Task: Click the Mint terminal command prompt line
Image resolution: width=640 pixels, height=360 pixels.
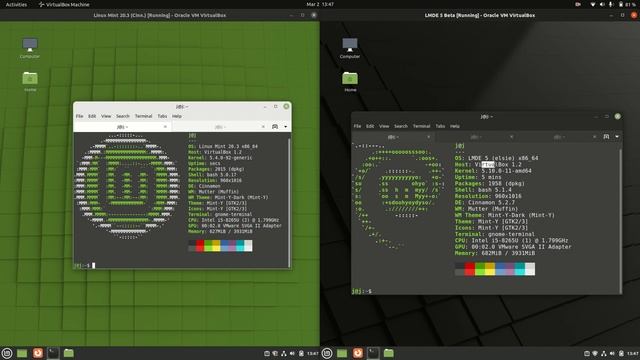Action: [84, 266]
